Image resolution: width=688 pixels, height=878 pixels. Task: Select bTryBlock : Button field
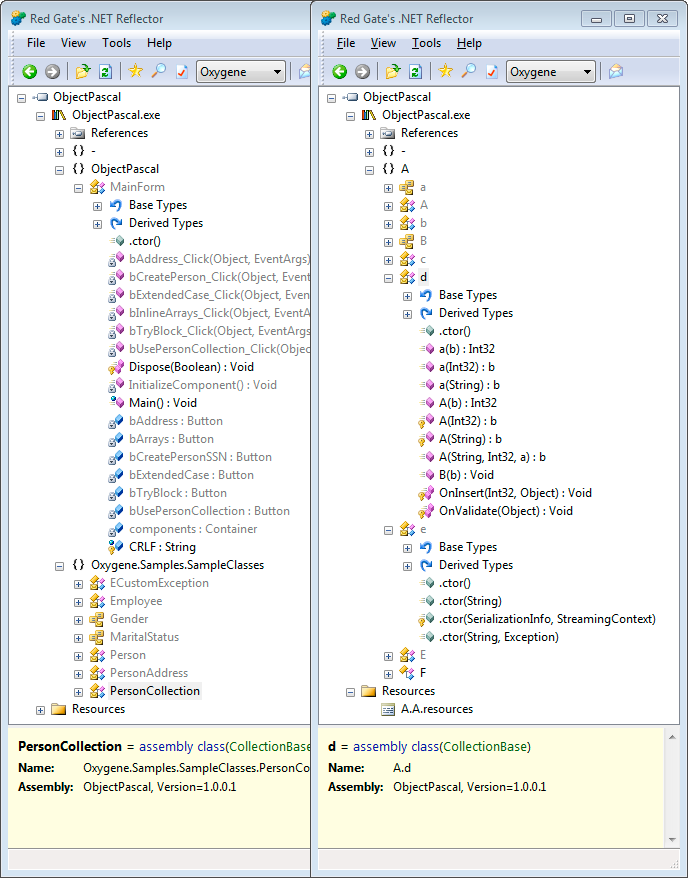pyautogui.click(x=177, y=493)
